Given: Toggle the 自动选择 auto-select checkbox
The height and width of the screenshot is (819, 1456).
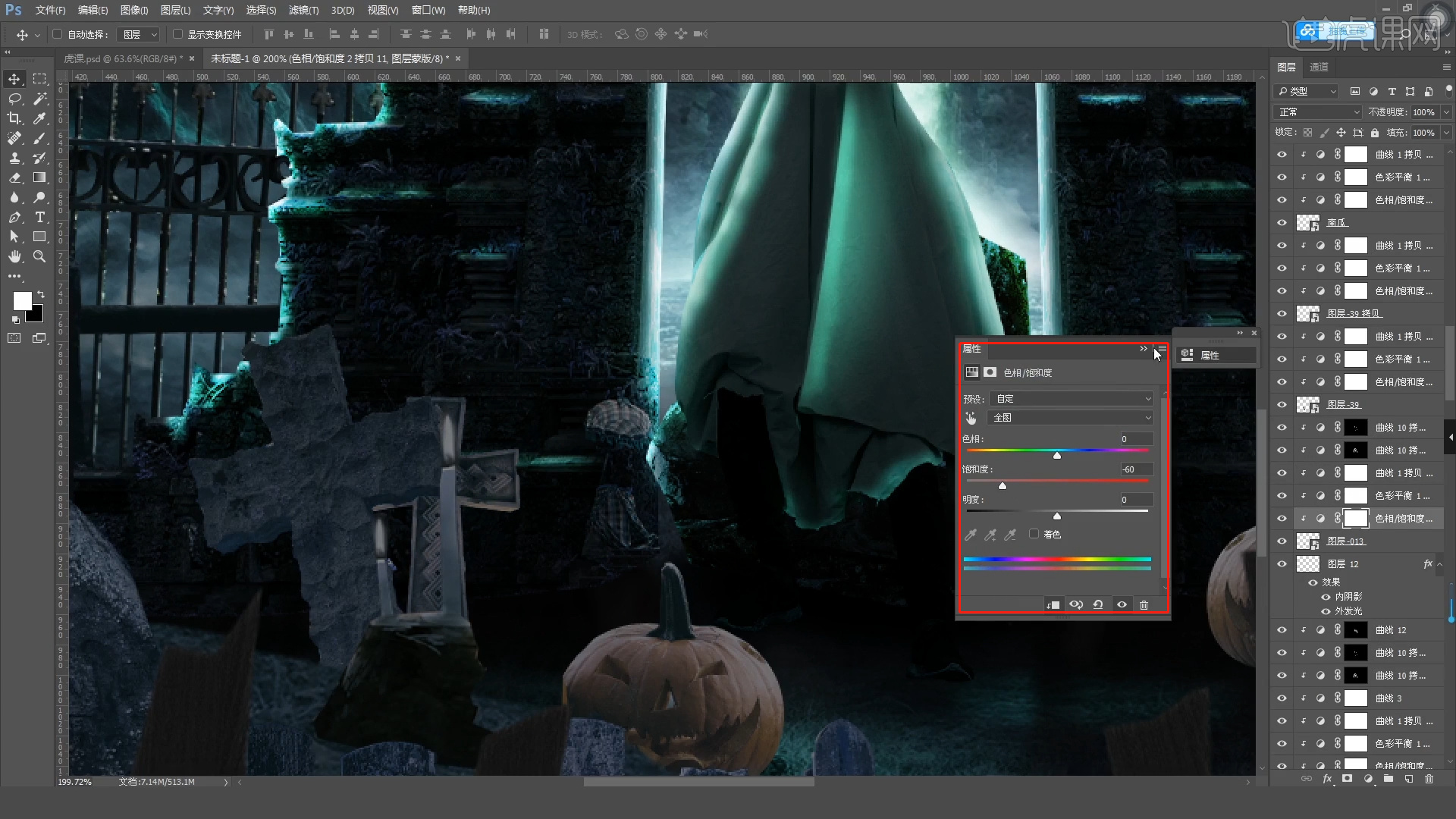Looking at the screenshot, I should (57, 34).
